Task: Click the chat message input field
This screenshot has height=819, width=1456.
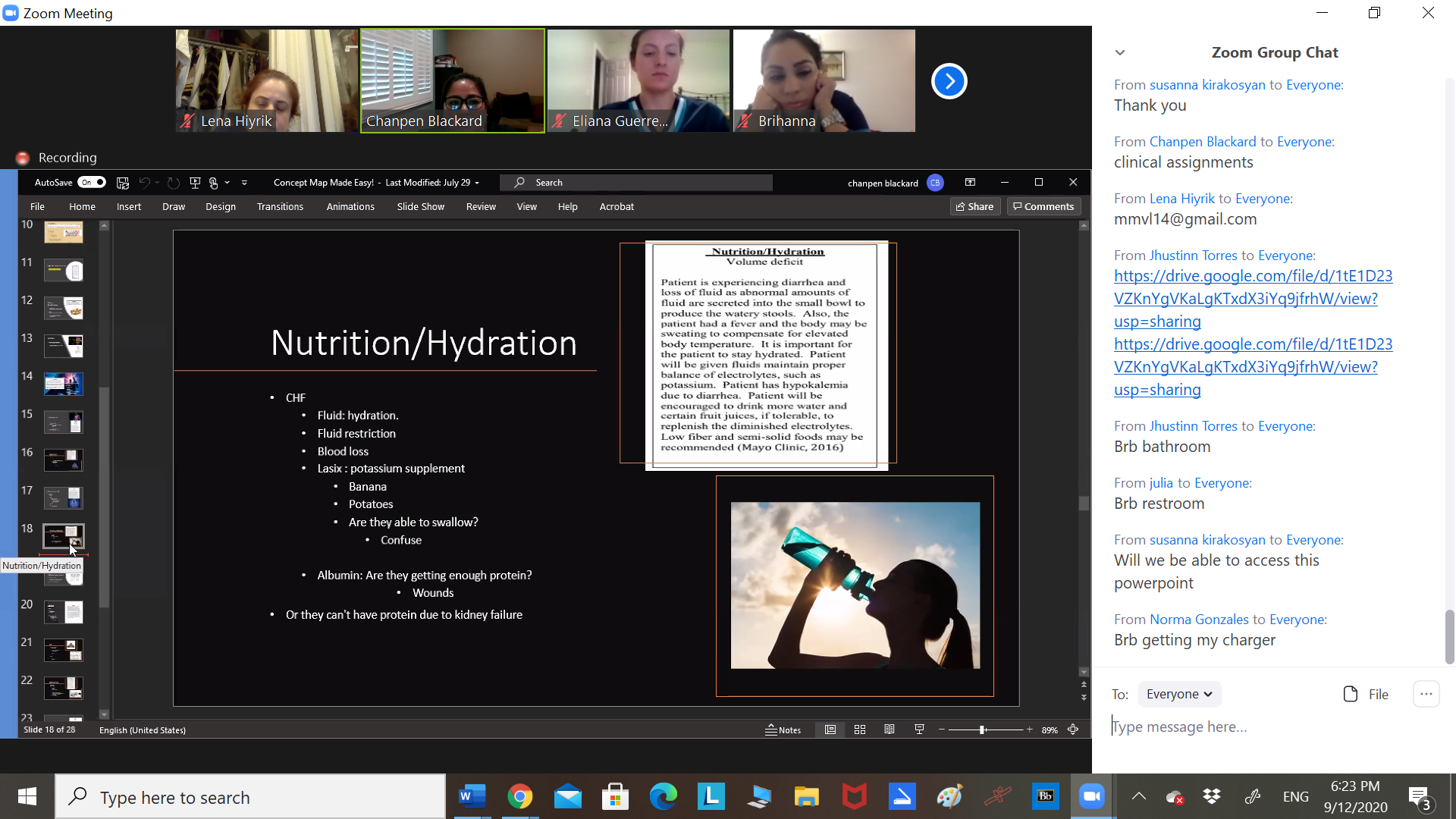Action: pos(1274,726)
